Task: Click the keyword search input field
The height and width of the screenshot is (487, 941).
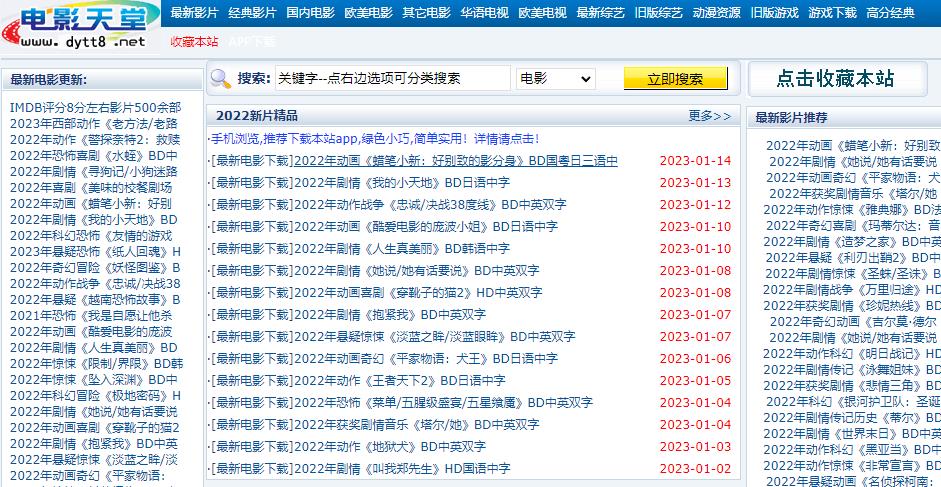Action: 392,78
